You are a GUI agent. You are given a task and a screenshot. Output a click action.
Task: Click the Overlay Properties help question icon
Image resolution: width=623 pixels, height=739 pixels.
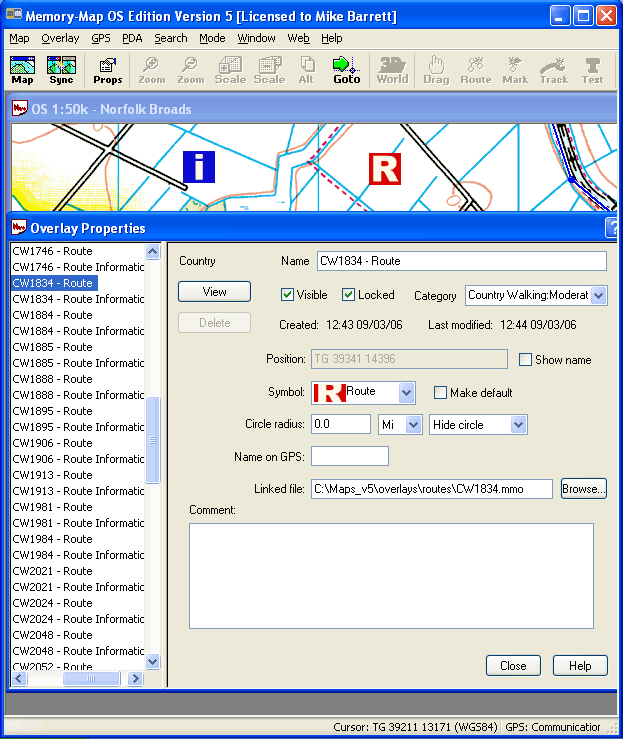click(x=612, y=228)
